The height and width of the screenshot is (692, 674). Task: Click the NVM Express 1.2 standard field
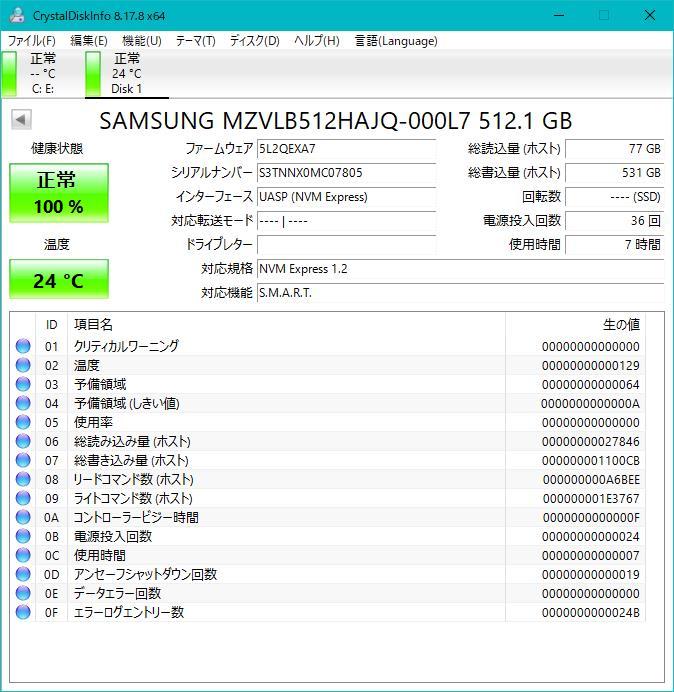pyautogui.click(x=460, y=268)
